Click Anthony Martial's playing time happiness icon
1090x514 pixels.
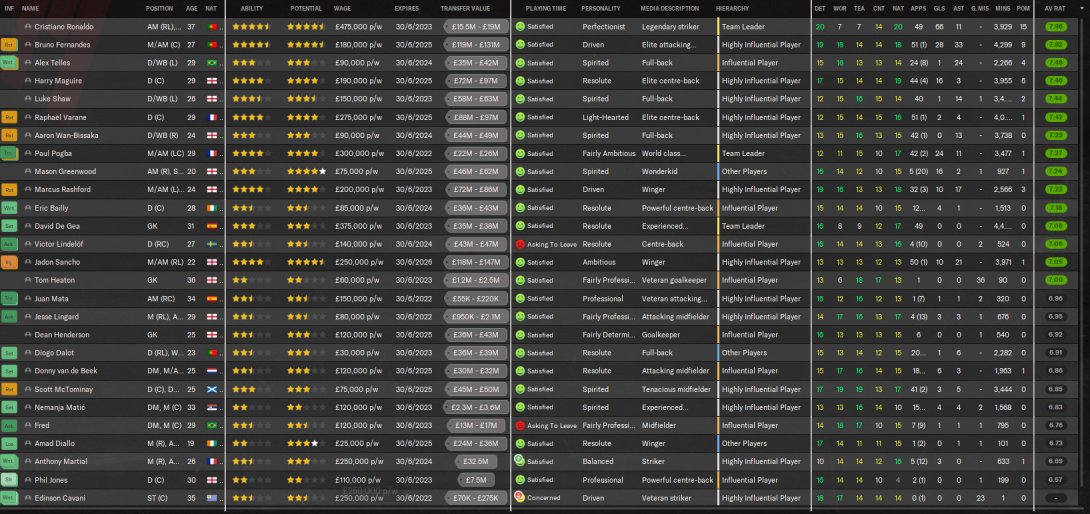pyautogui.click(x=519, y=460)
